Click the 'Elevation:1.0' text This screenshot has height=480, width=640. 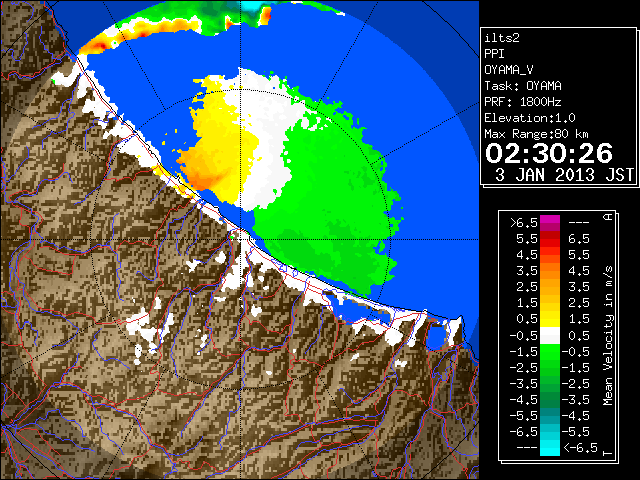(x=530, y=118)
